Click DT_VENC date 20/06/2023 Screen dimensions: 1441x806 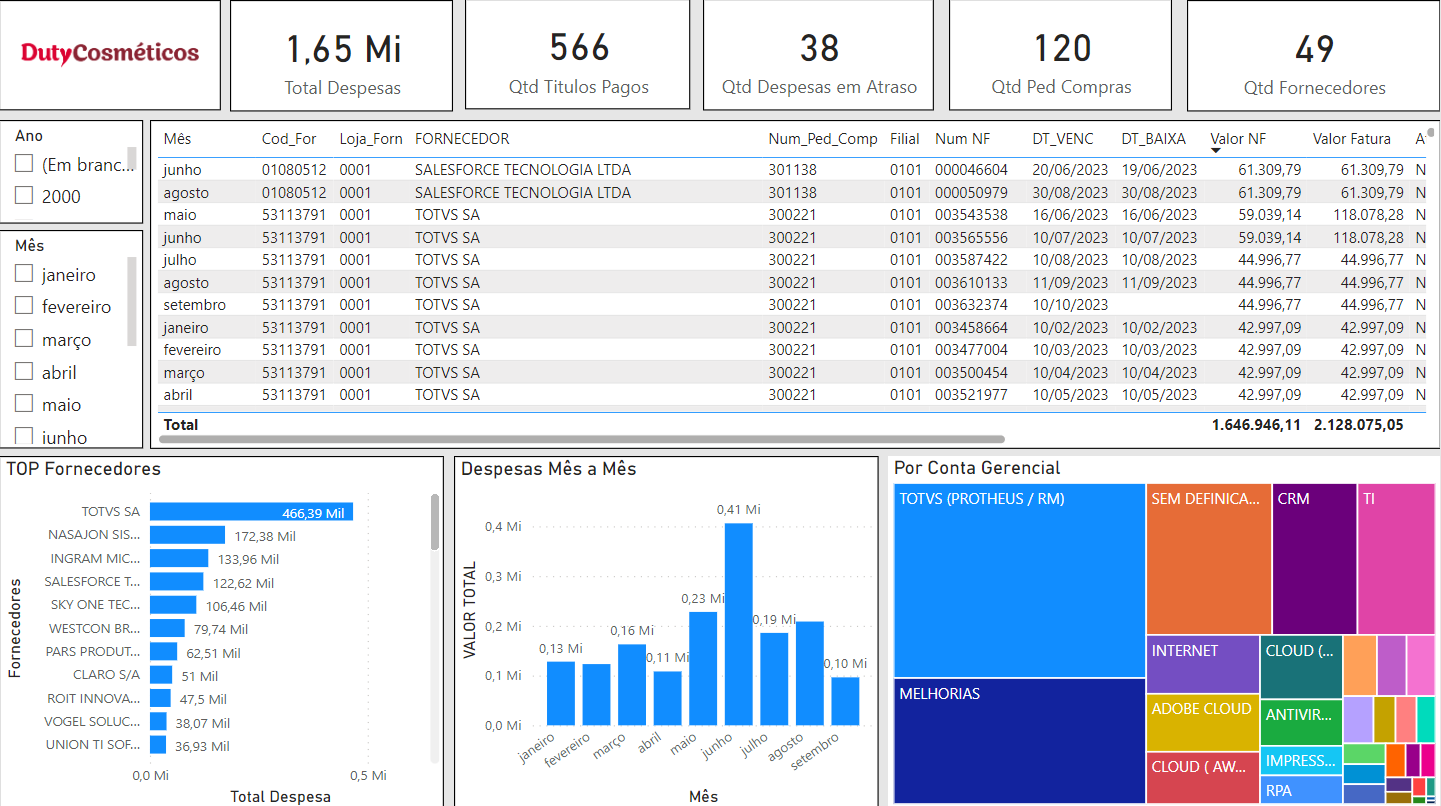[x=1070, y=170]
